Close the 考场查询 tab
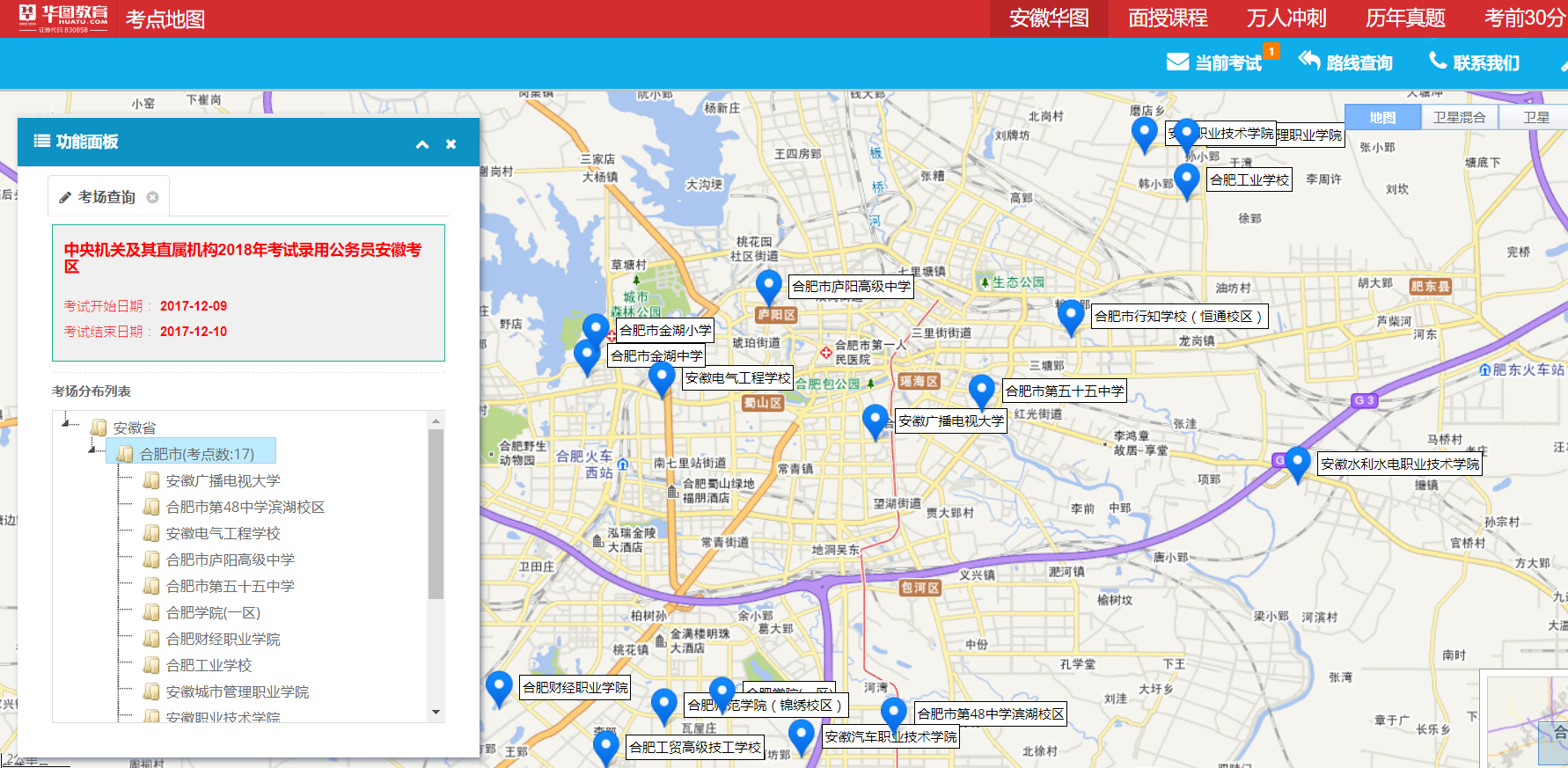Viewport: 1568px width, 768px height. (x=153, y=197)
